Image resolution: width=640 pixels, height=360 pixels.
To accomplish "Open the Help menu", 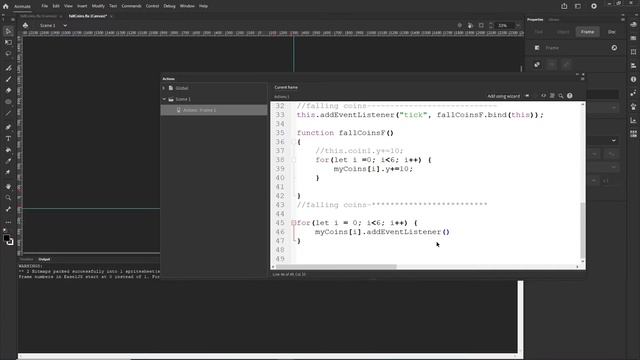I will pyautogui.click(x=203, y=6).
